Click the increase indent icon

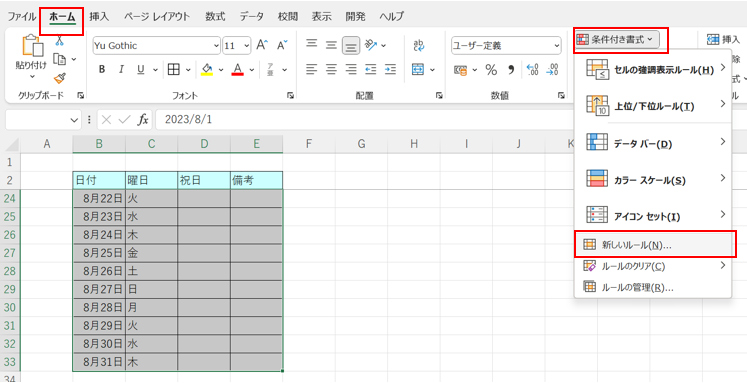(x=390, y=70)
